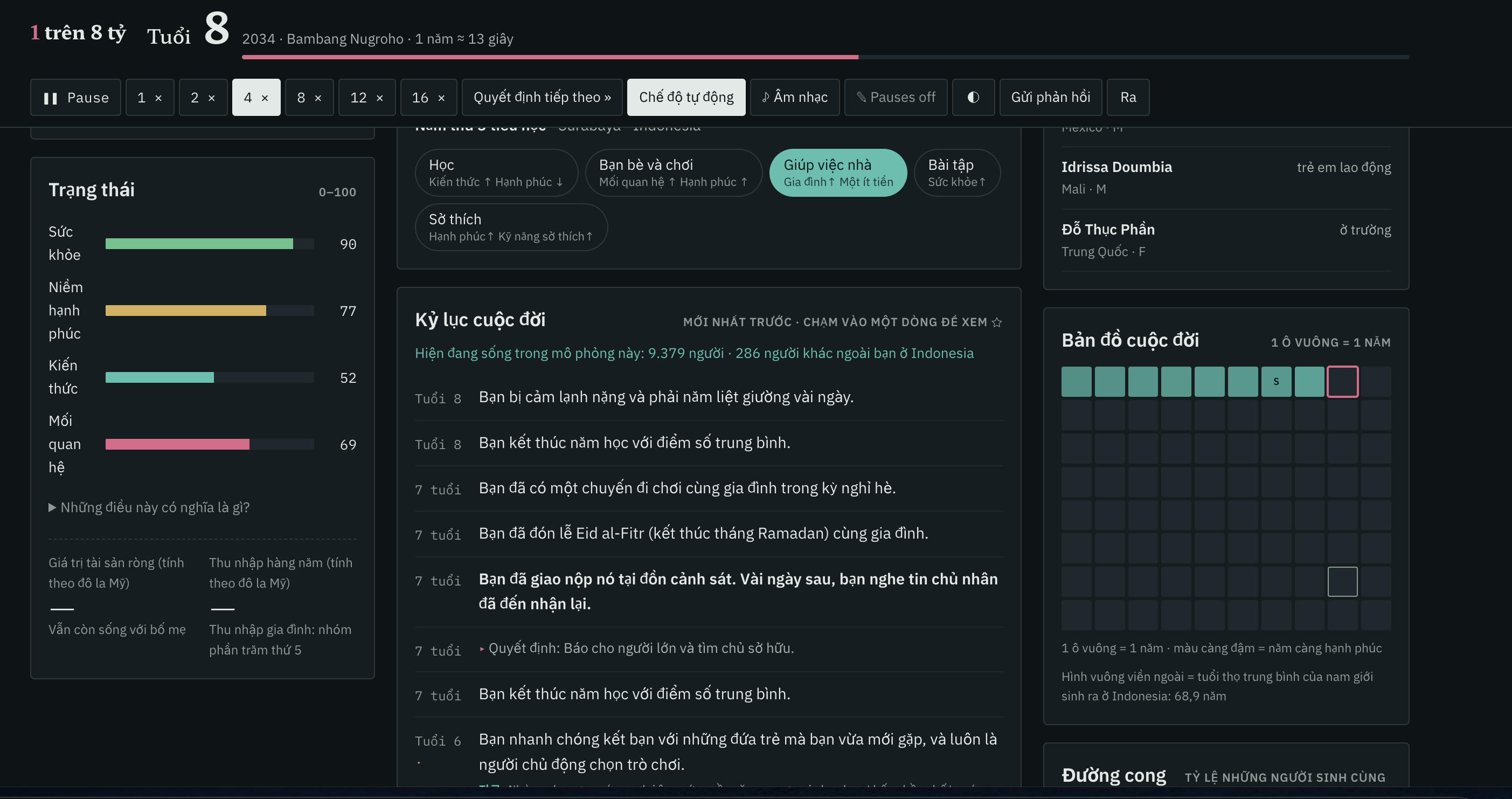Choose 12× speed
The image size is (1512, 799).
pyautogui.click(x=367, y=98)
